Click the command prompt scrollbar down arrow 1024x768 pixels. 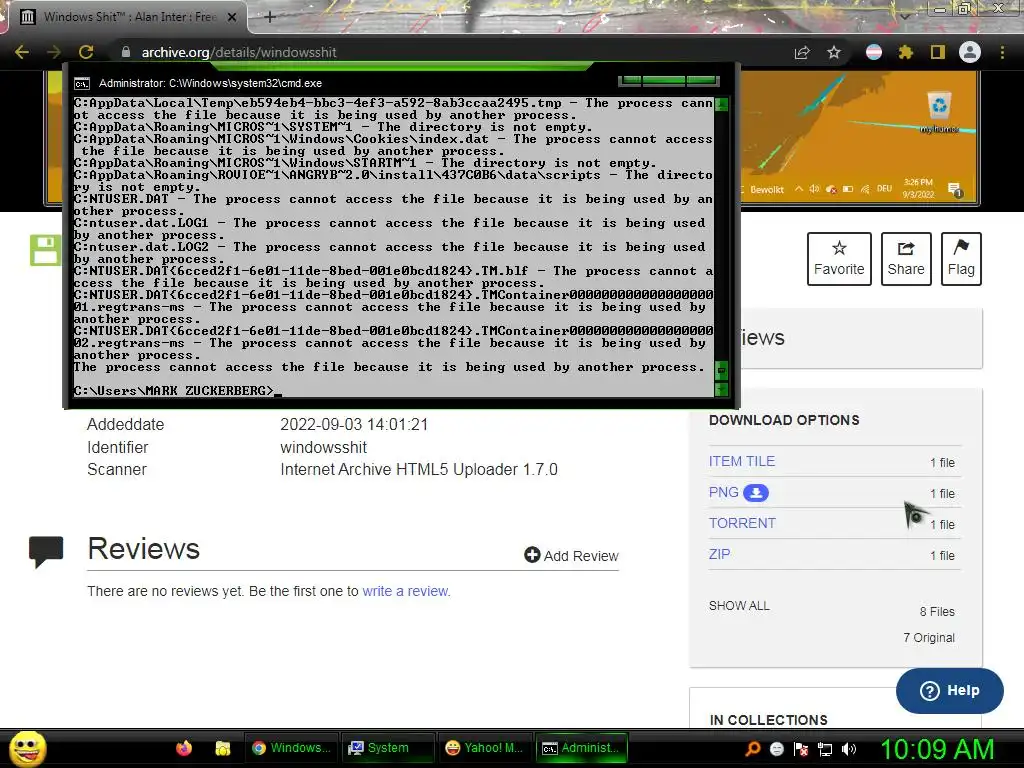click(722, 390)
